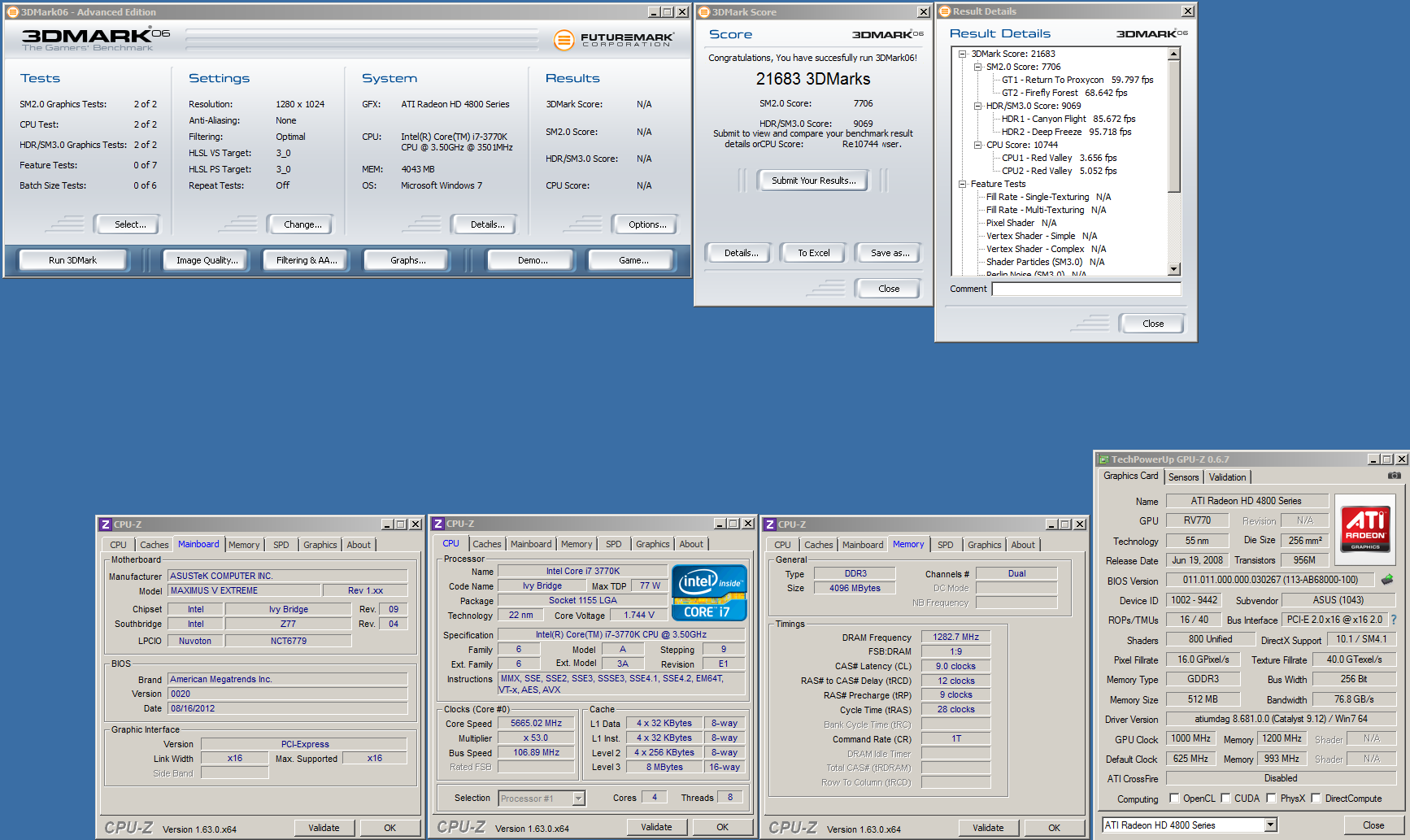Open the Caches tab in CPU-Z Mainboard window
This screenshot has width=1410, height=840.
click(x=154, y=545)
